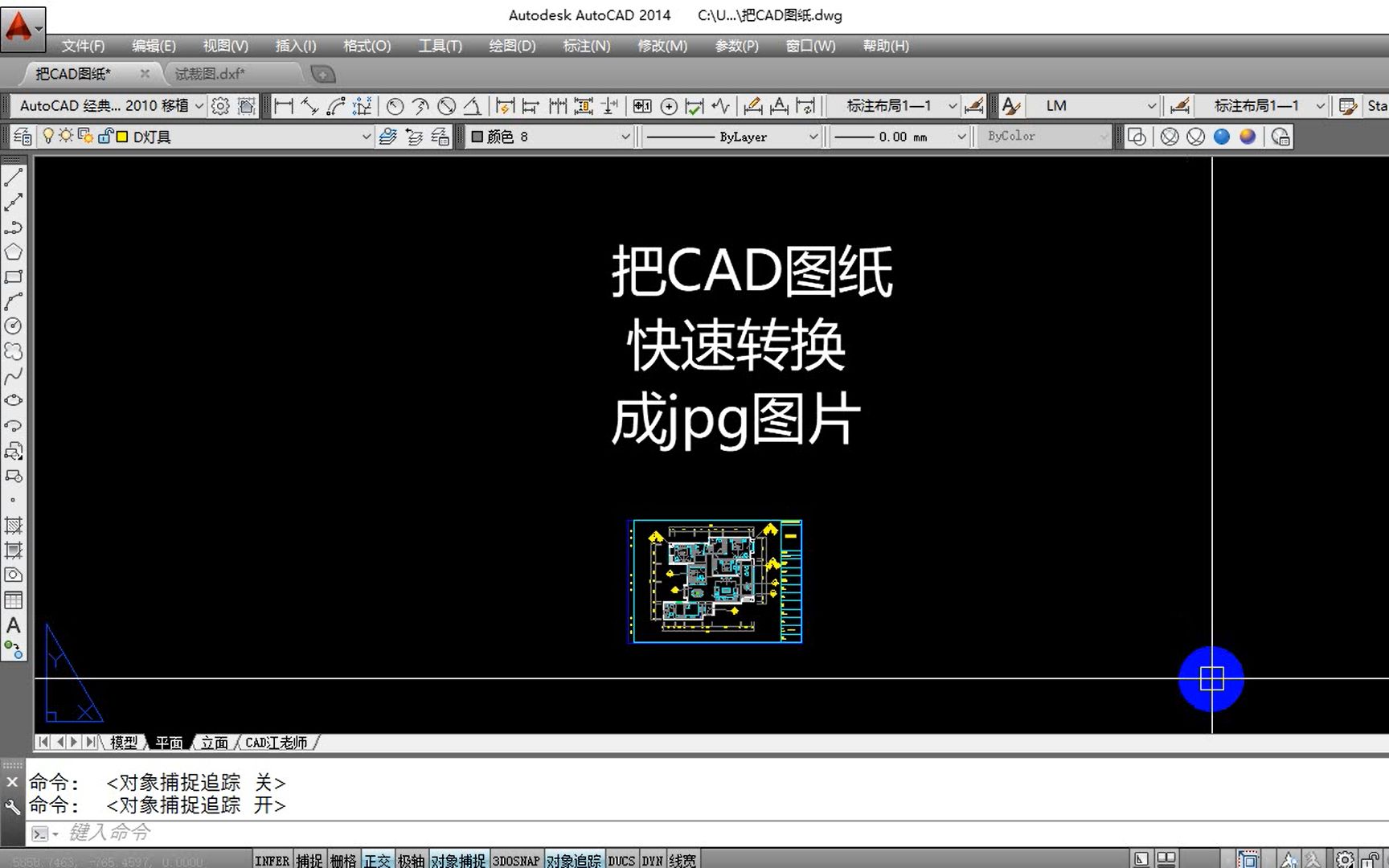Open the 插入(I) menu
The width and height of the screenshot is (1389, 868).
[x=295, y=46]
